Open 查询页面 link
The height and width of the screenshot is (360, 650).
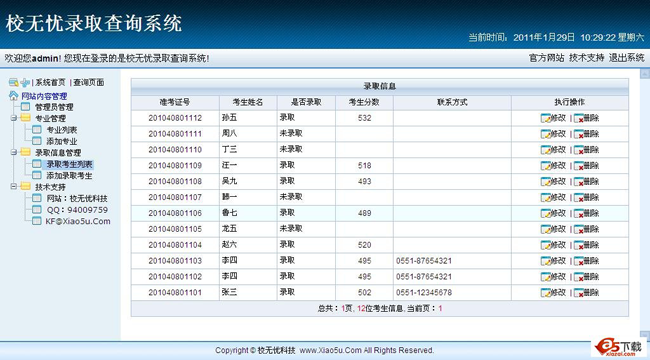(x=89, y=83)
